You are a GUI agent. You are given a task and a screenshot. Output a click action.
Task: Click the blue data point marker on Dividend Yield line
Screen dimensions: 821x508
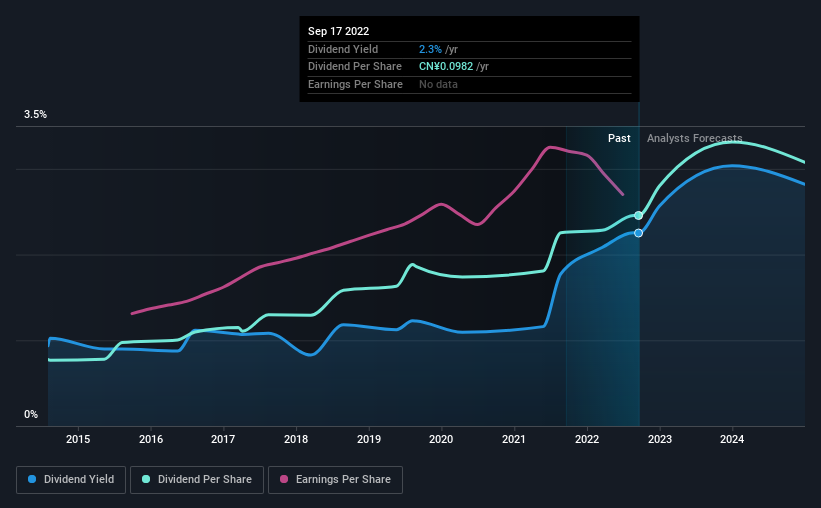point(638,233)
